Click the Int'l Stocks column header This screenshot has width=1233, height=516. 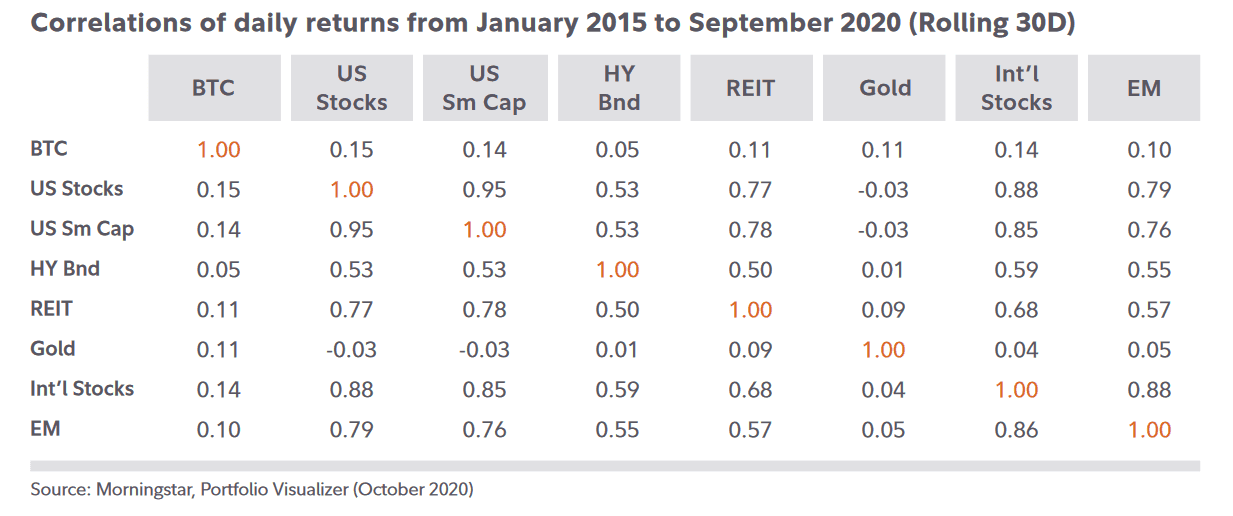(1016, 88)
